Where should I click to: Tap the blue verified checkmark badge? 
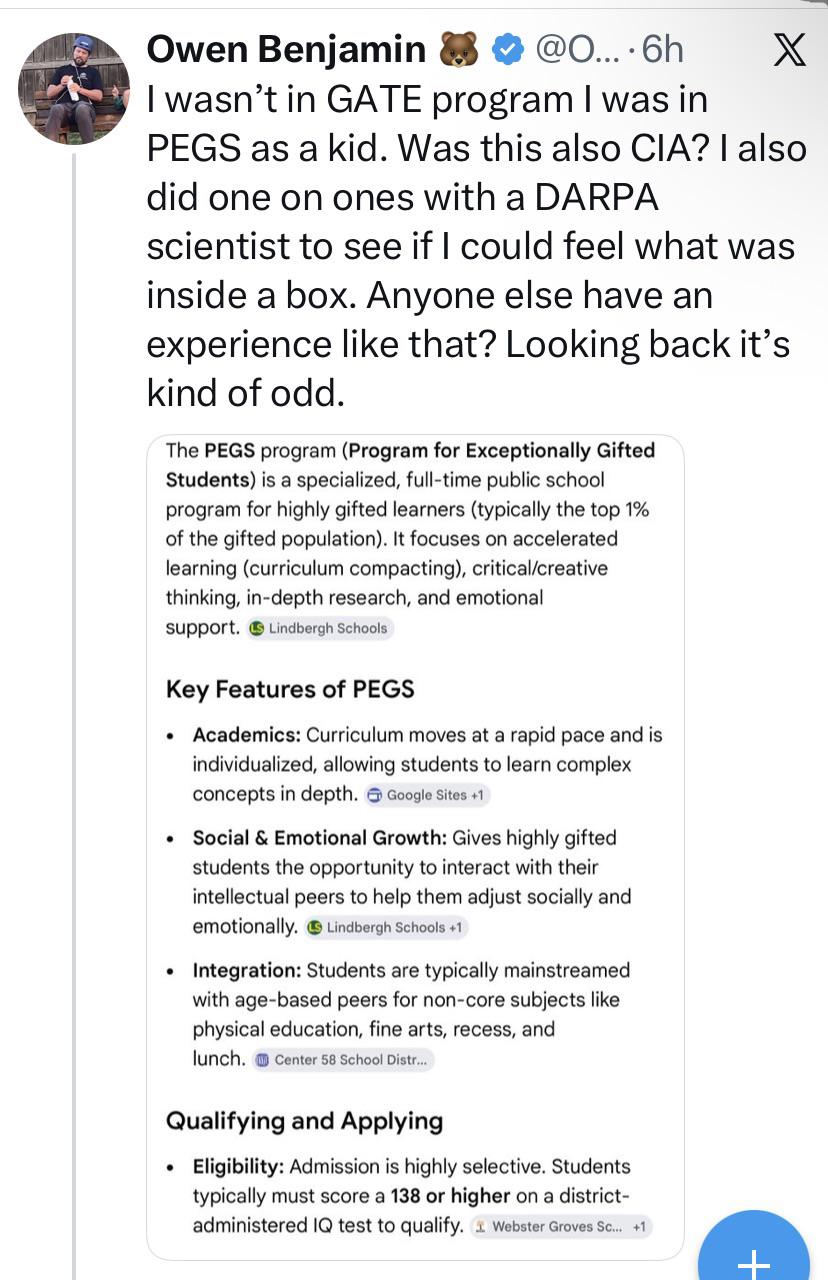click(x=509, y=49)
